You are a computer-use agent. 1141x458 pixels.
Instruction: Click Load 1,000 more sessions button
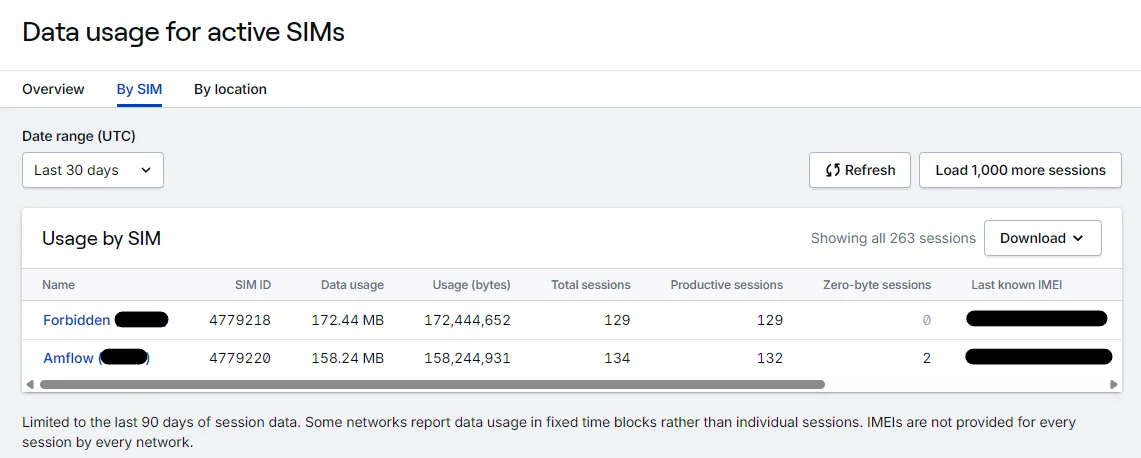(x=1020, y=170)
